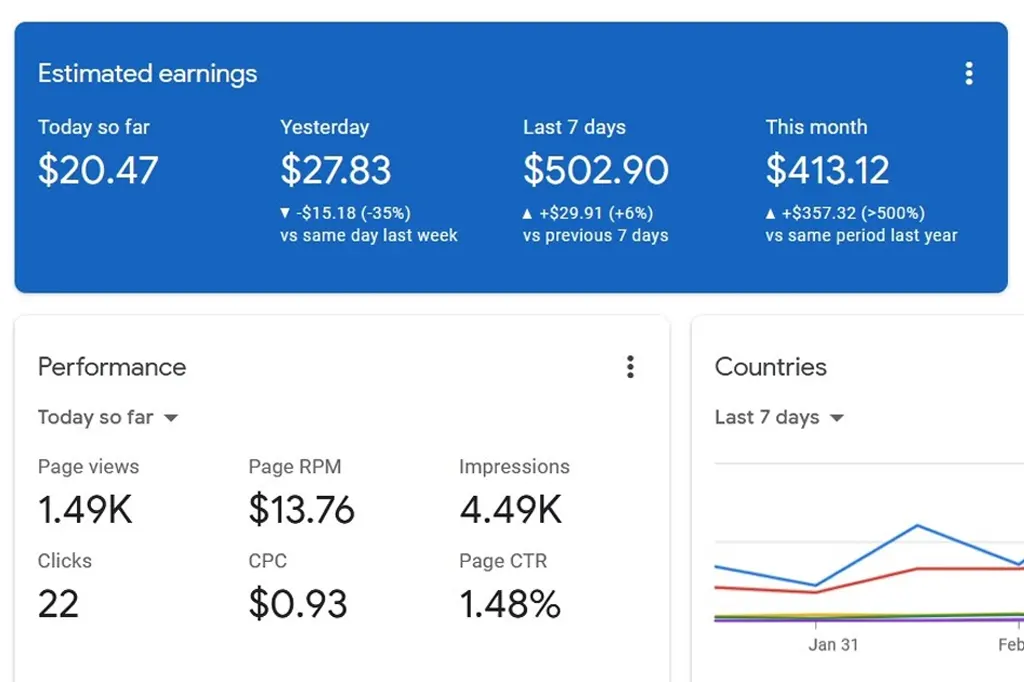Click the up-triangle indicator beside +$357.32
The width and height of the screenshot is (1024, 682).
coord(771,213)
